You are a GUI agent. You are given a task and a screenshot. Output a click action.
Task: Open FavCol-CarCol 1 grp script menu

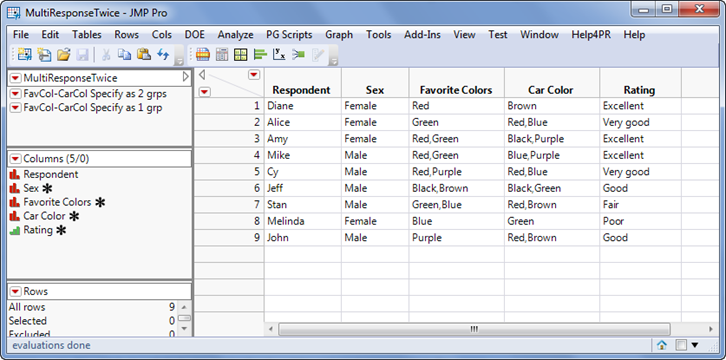pyautogui.click(x=16, y=108)
